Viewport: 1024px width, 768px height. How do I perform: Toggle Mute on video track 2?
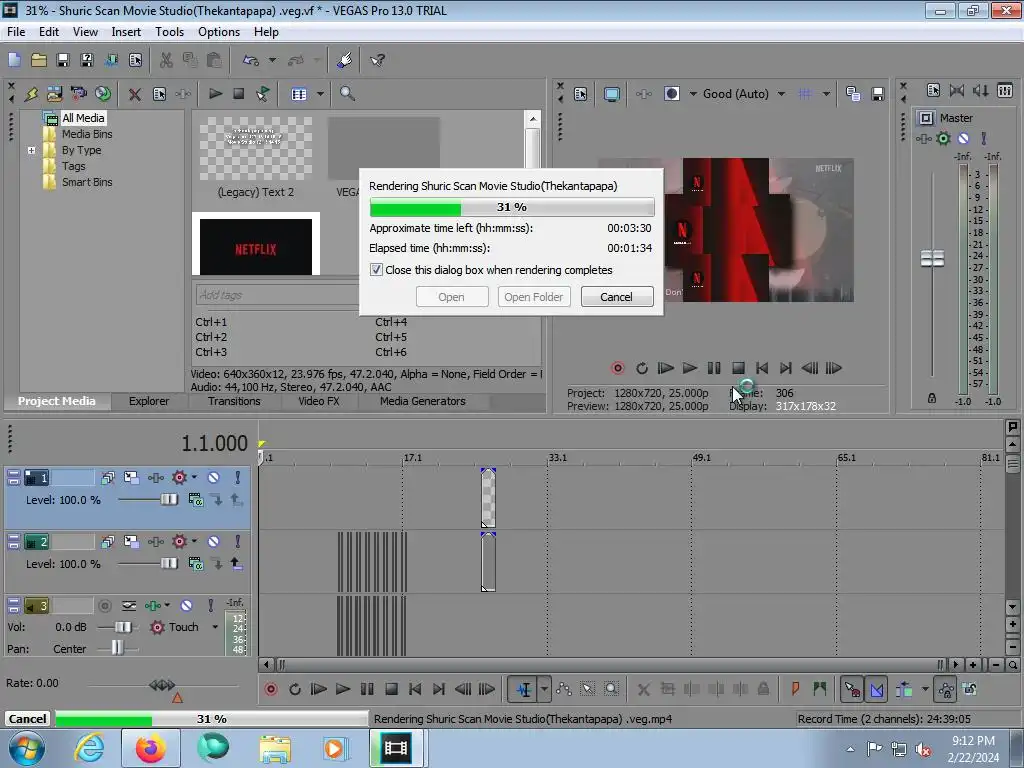coord(214,541)
